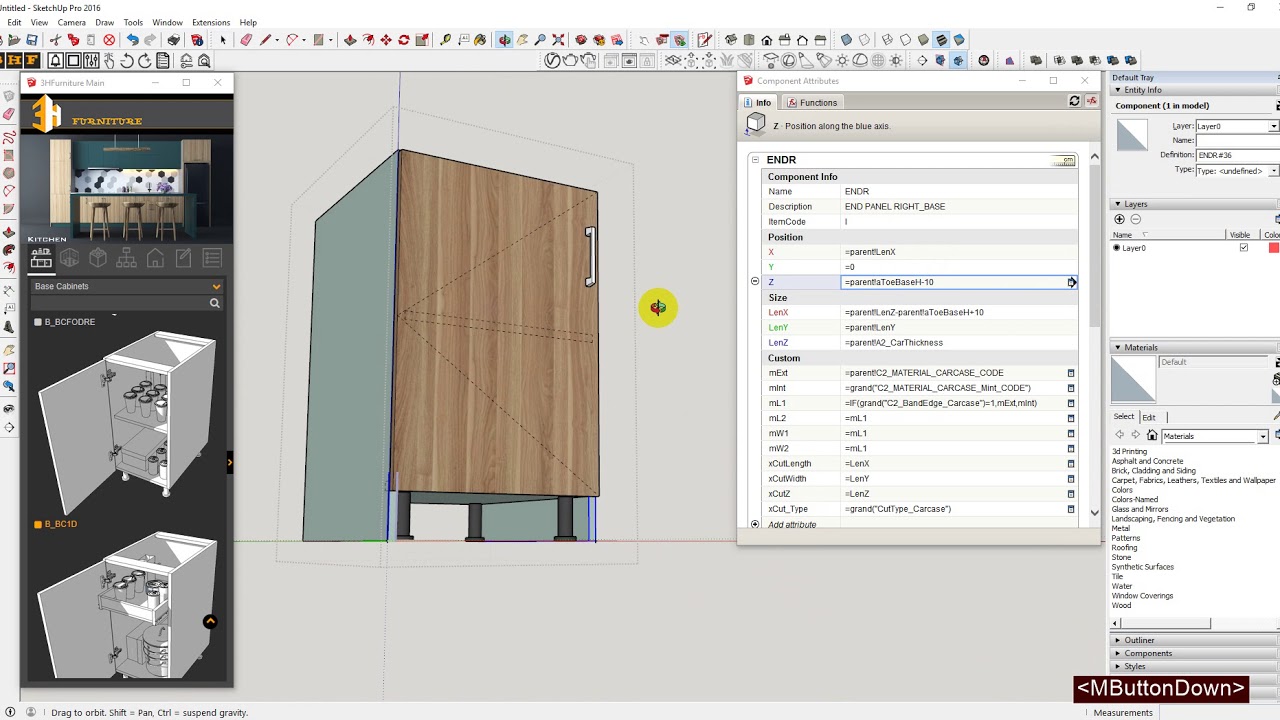1280x720 pixels.
Task: Save the model with the floppy icon
Action: click(x=32, y=40)
